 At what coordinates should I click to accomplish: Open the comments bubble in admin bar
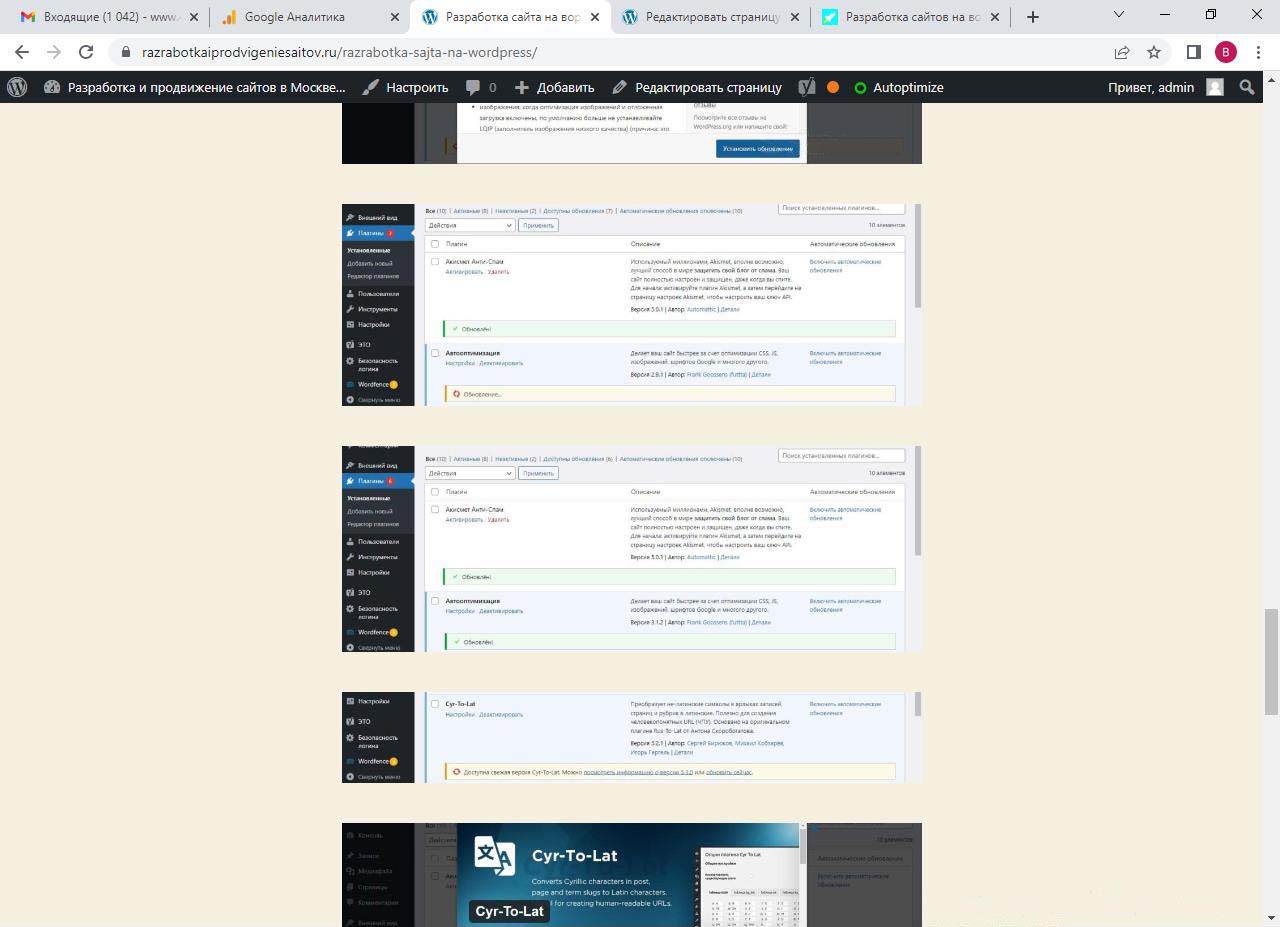click(480, 87)
